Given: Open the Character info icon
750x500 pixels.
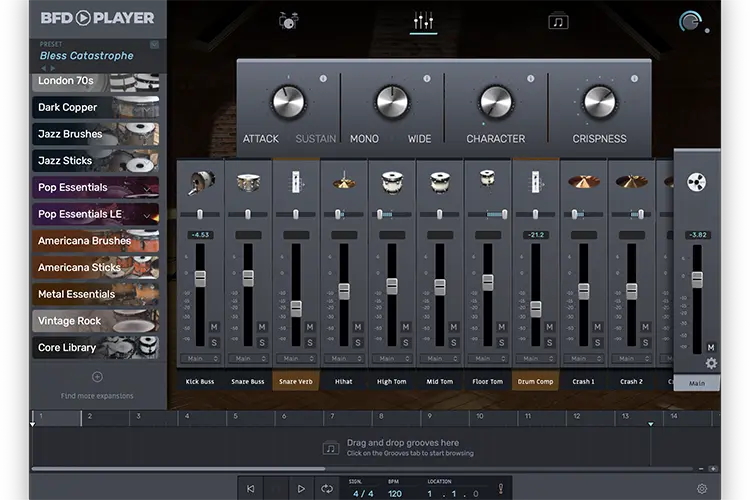Looking at the screenshot, I should [530, 78].
